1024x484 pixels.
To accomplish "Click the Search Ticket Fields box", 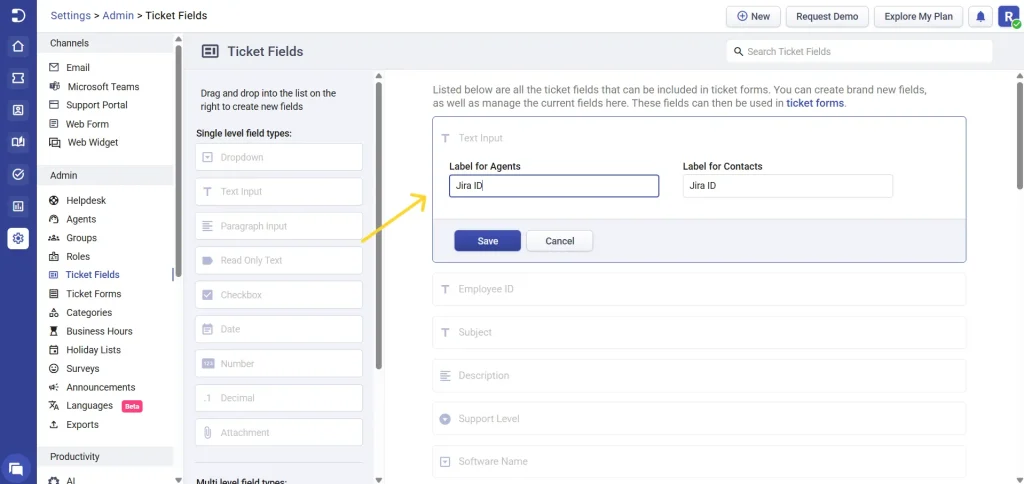I will pos(859,52).
